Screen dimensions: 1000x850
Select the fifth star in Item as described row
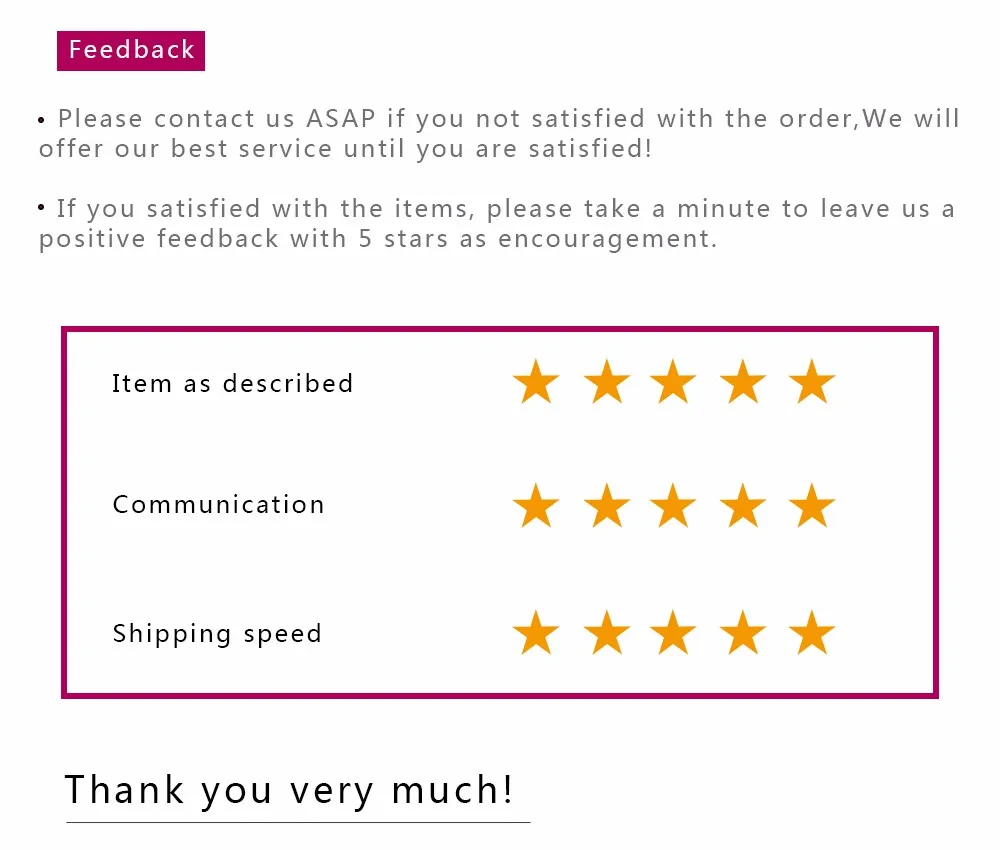pos(811,382)
